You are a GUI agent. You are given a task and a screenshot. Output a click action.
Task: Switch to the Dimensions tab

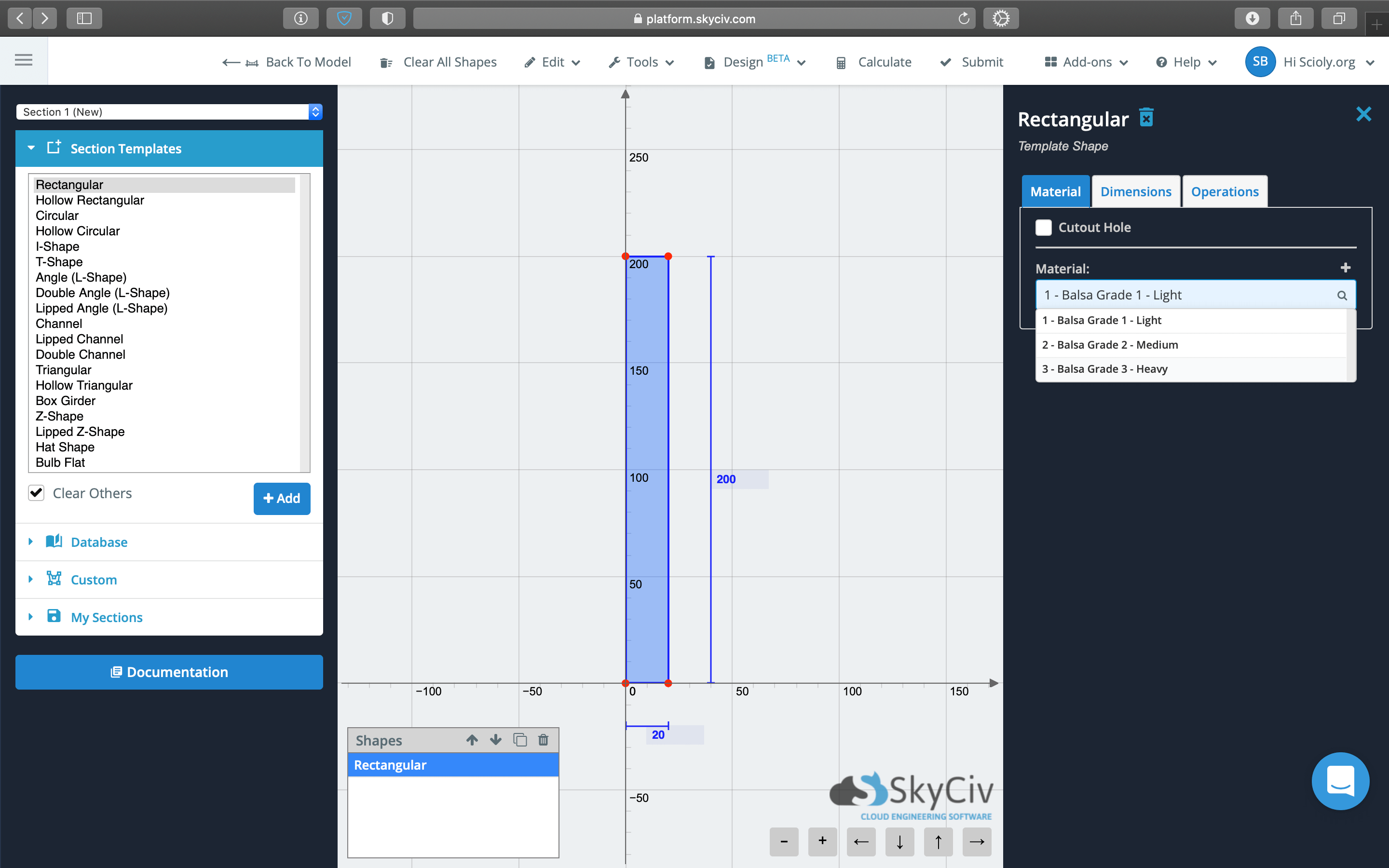coord(1135,192)
